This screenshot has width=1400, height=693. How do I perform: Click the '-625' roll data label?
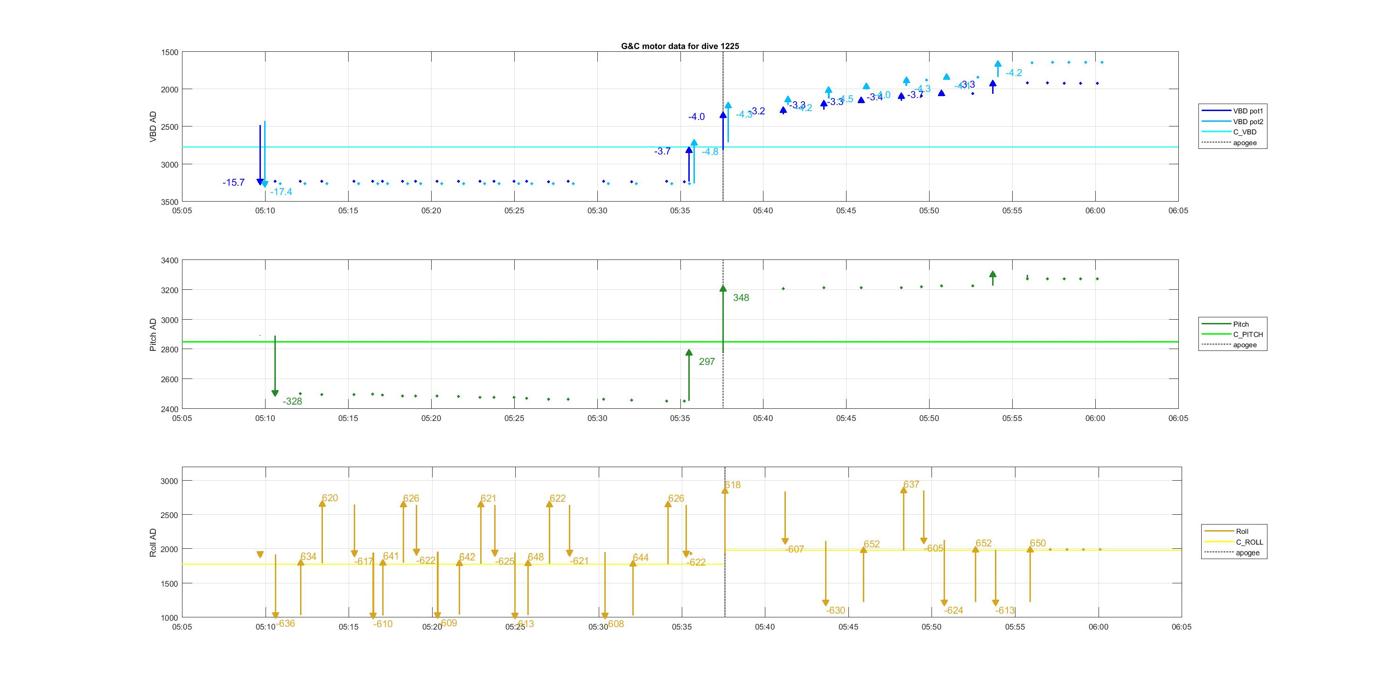(x=505, y=562)
